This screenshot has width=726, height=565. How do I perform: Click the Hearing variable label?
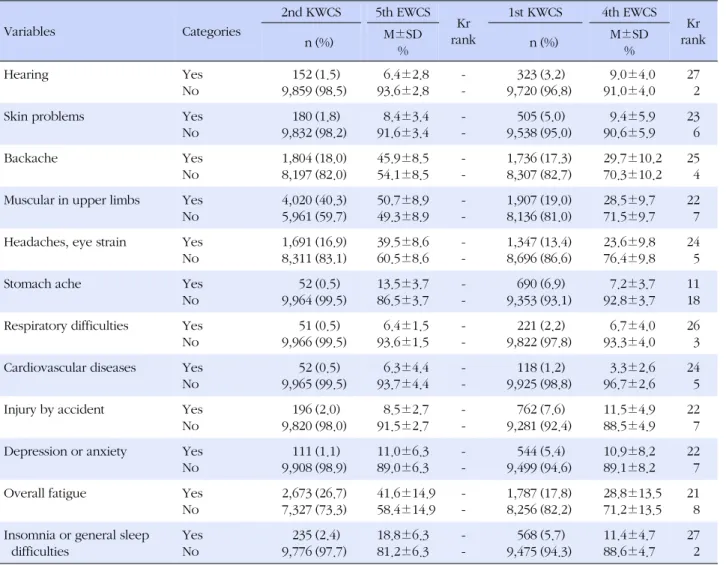[x=26, y=75]
